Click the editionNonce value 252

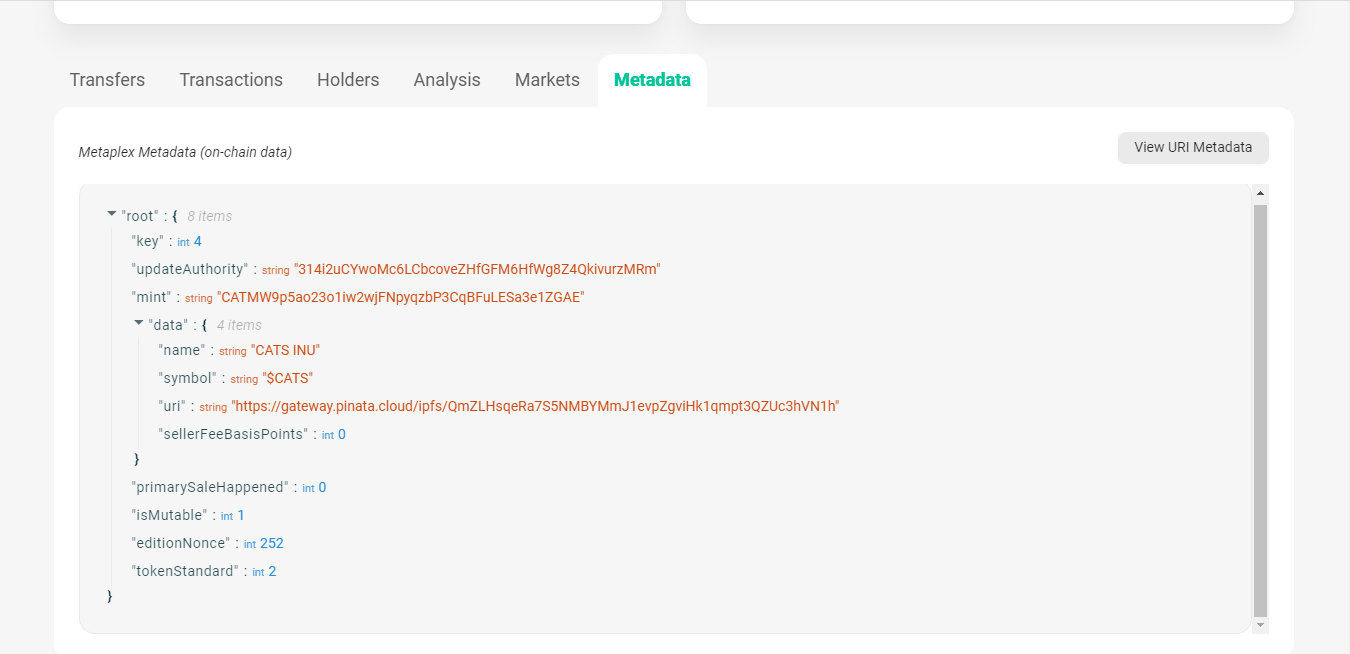[275, 542]
